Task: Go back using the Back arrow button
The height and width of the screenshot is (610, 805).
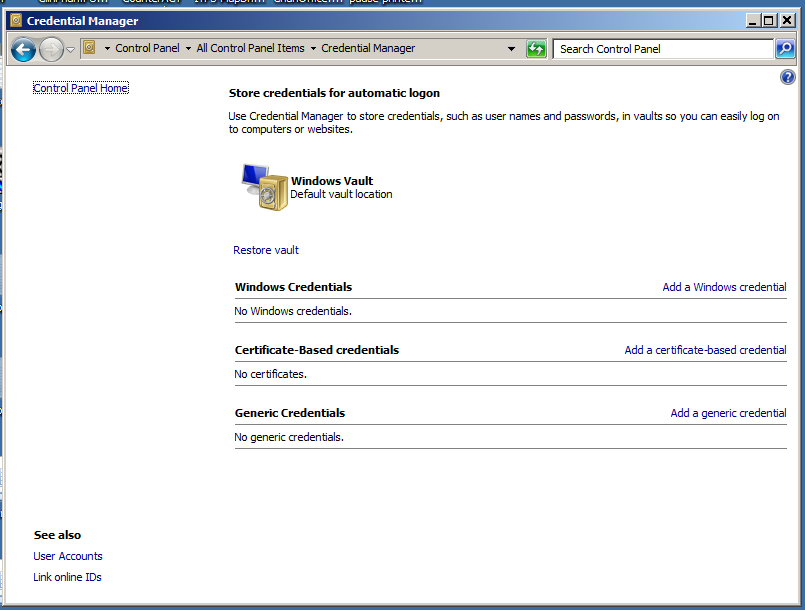Action: click(x=23, y=50)
